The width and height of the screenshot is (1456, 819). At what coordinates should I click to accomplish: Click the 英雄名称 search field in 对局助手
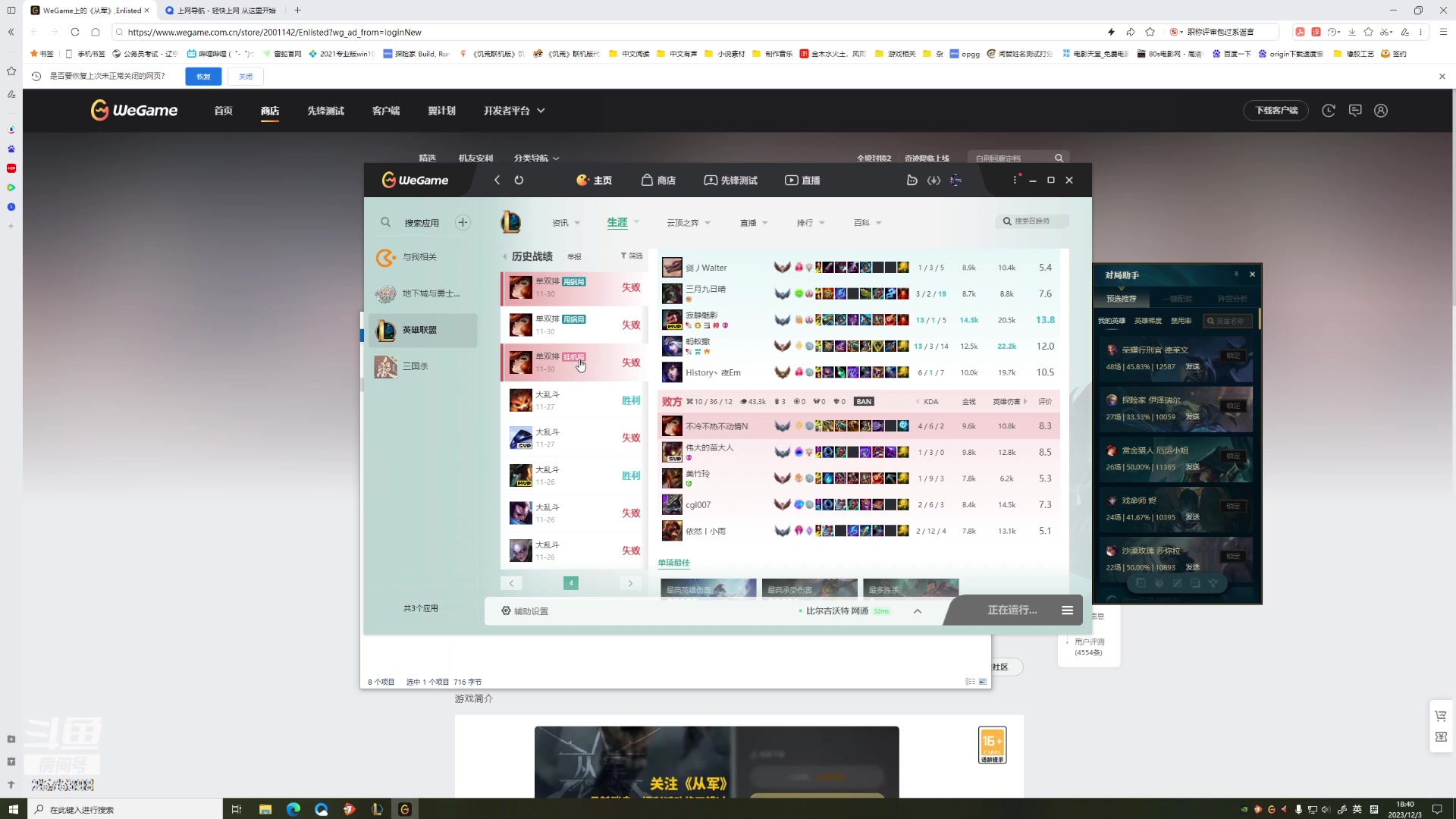click(1228, 321)
